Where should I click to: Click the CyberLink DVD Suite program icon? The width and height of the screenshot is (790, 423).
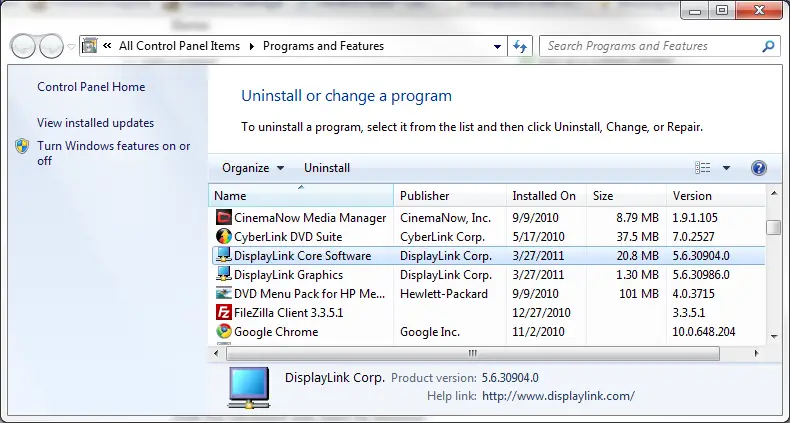click(x=223, y=236)
